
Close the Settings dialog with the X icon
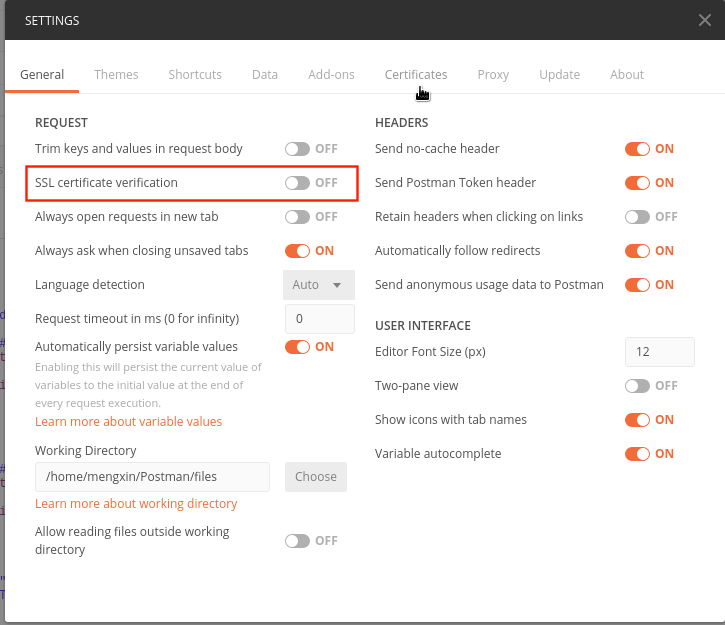pyautogui.click(x=705, y=20)
